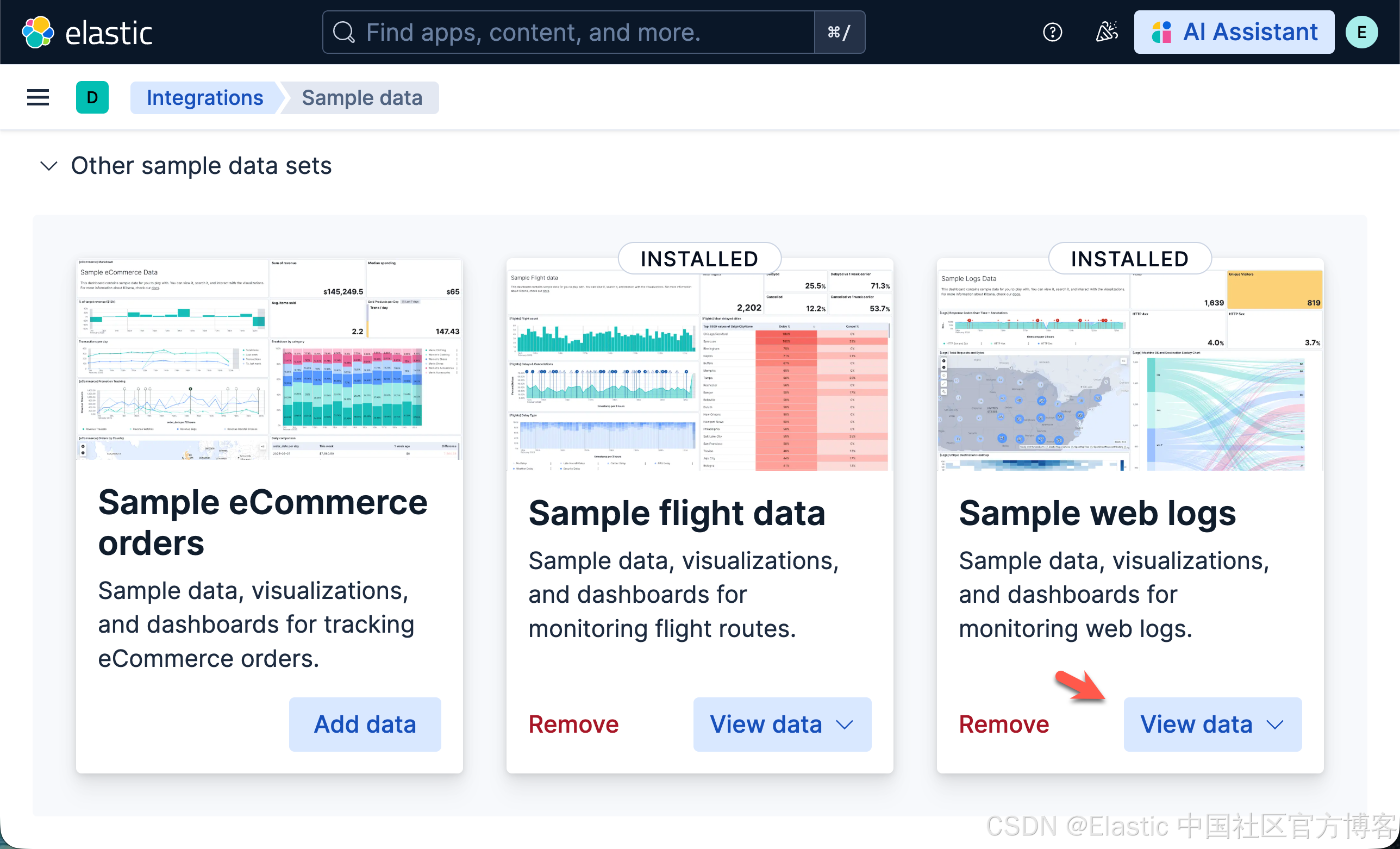Remove Sample web logs data
This screenshot has width=1400, height=849.
pos(1003,724)
